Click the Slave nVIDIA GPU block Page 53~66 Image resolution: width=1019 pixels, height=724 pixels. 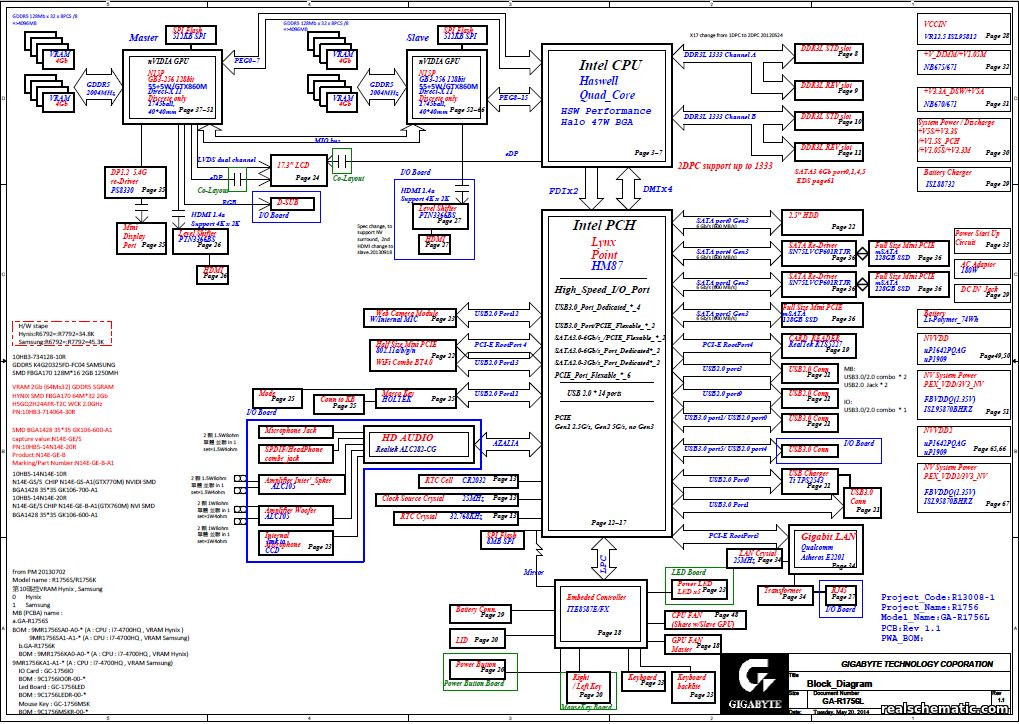[448, 85]
